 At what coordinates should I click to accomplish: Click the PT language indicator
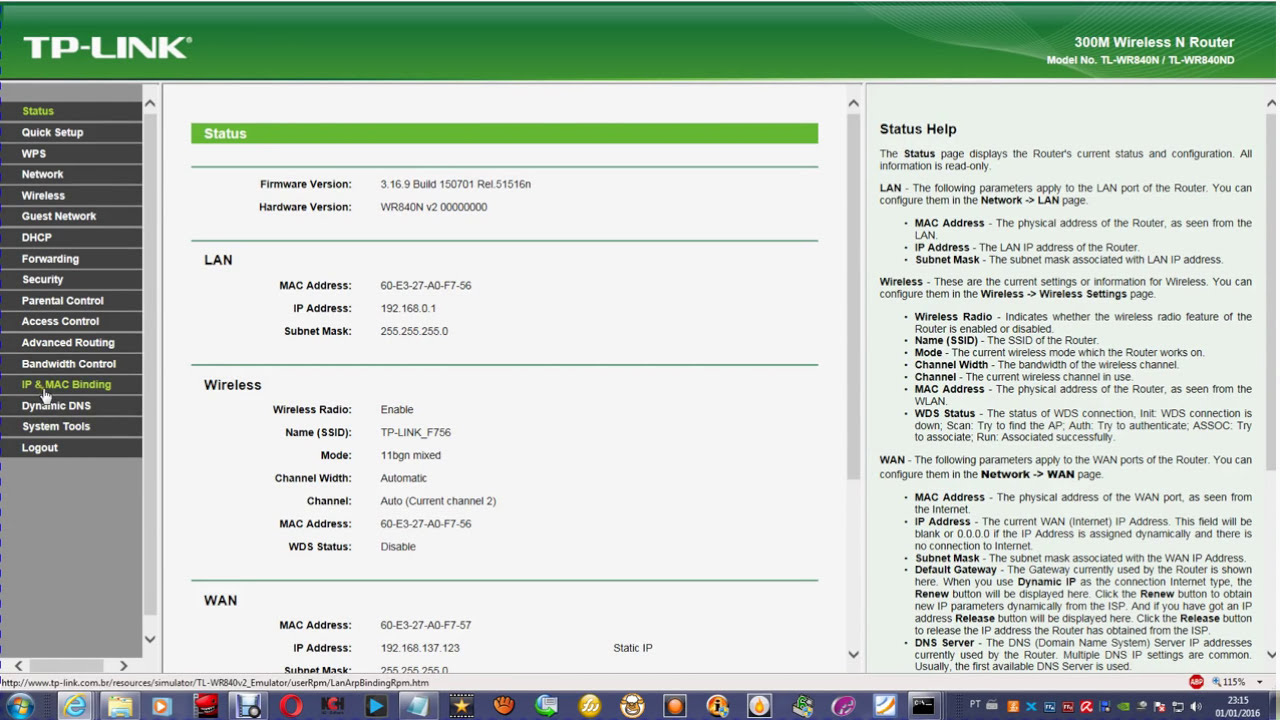[975, 704]
